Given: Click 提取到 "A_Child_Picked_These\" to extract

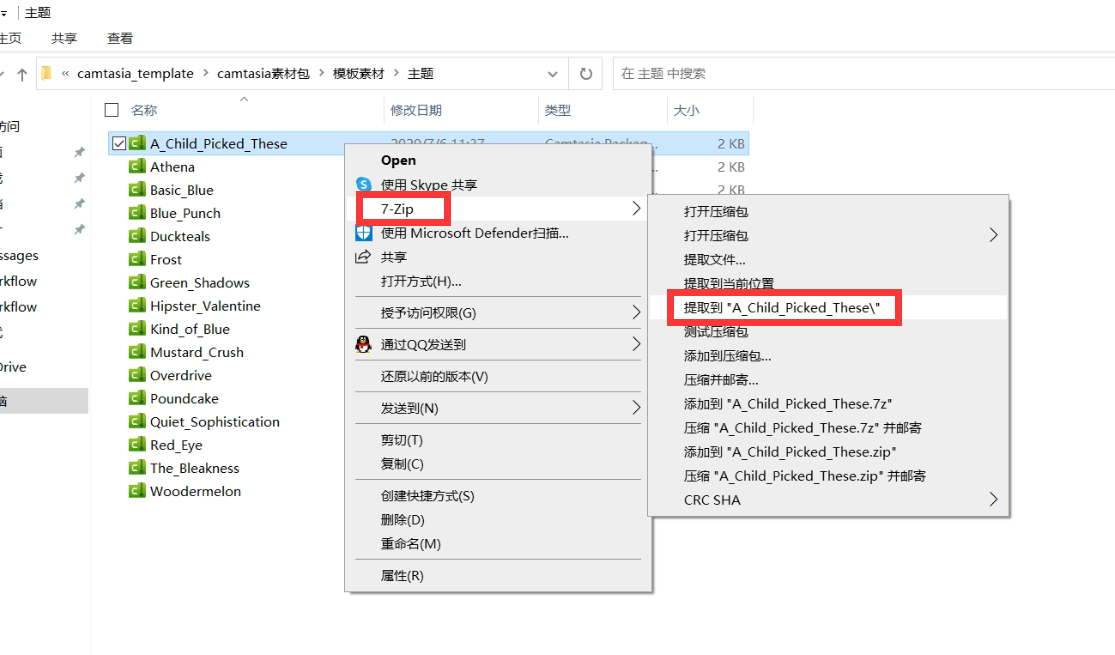Looking at the screenshot, I should tap(783, 307).
